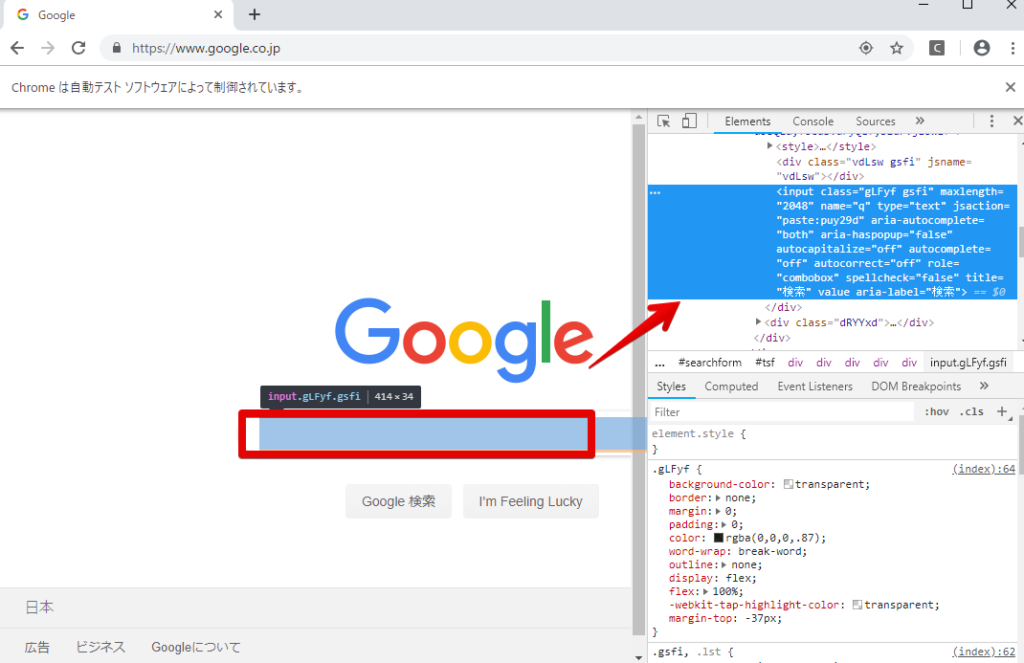Toggle the .cls class editor
This screenshot has width=1024, height=663.
pos(971,412)
